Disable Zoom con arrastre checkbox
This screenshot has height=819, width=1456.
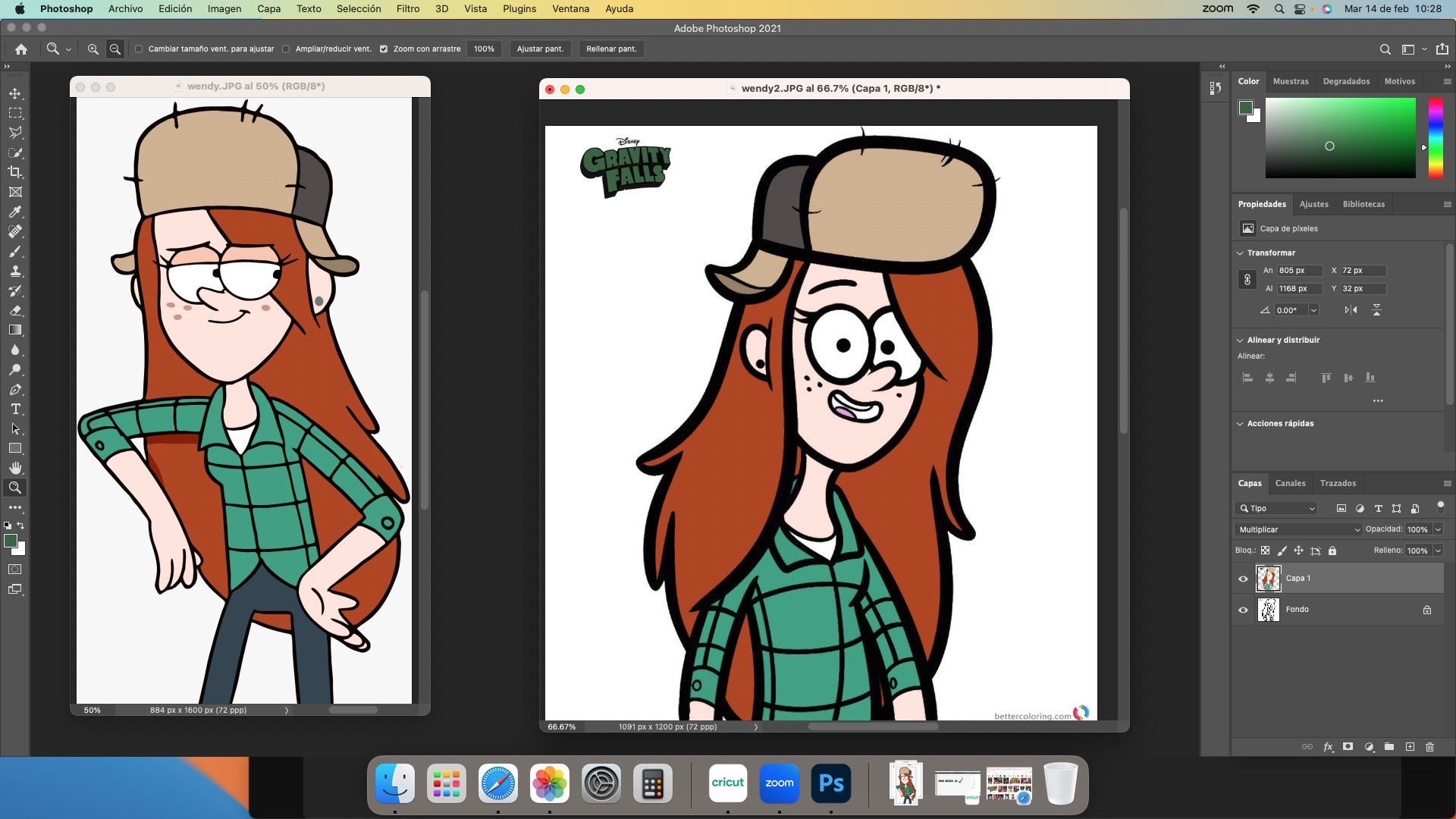coord(384,49)
